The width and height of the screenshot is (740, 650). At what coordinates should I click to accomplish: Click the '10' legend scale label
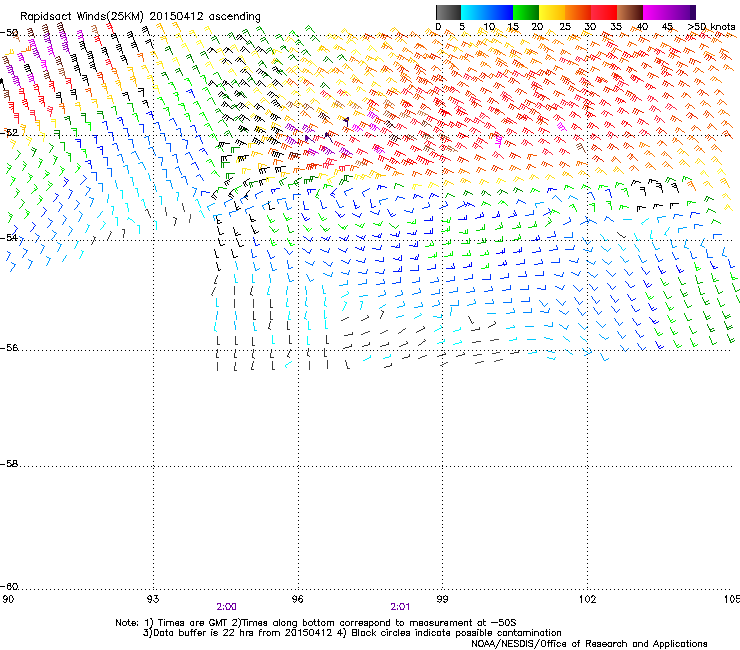point(489,27)
